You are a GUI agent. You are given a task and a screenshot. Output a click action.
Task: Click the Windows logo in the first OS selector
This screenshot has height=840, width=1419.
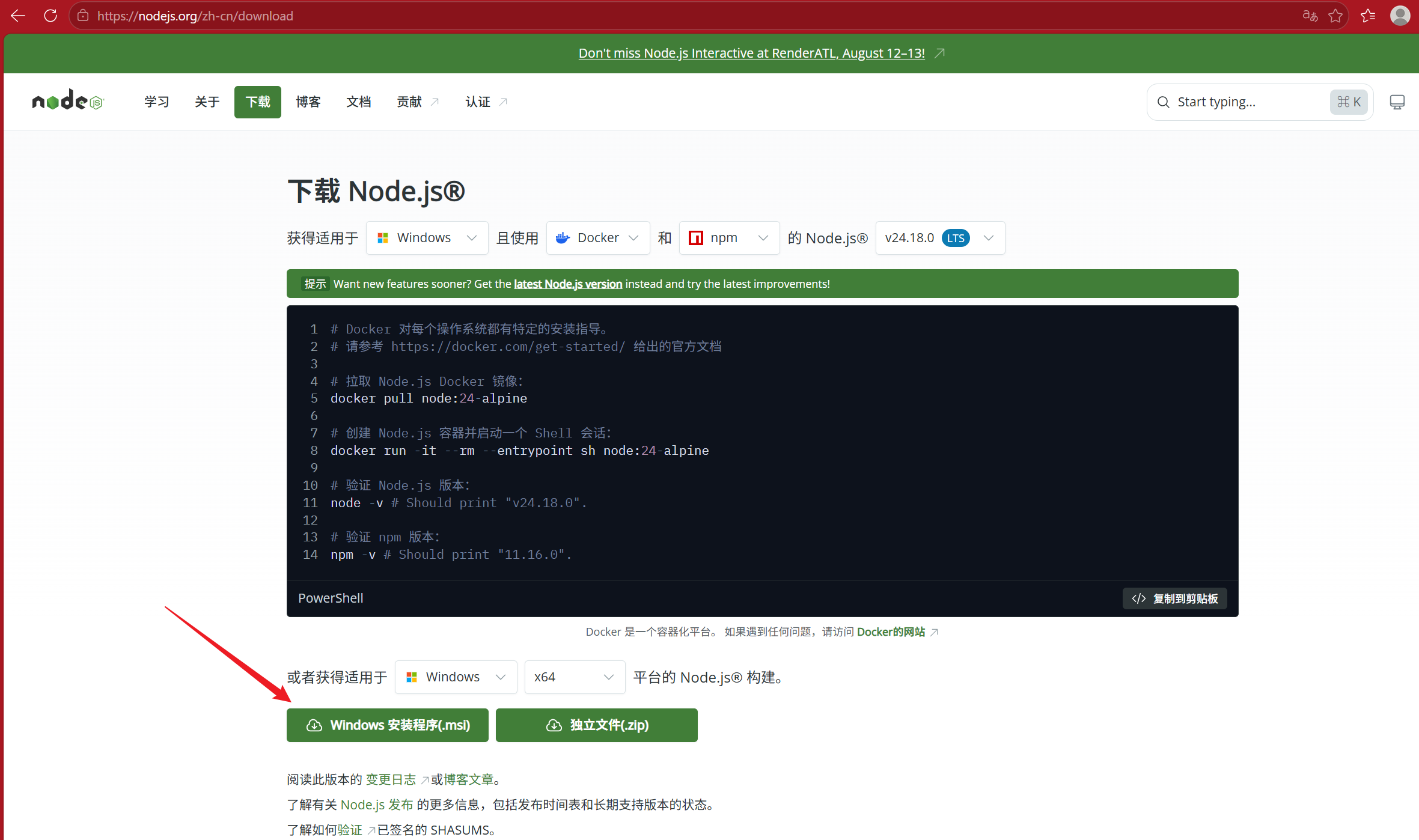[x=383, y=238]
